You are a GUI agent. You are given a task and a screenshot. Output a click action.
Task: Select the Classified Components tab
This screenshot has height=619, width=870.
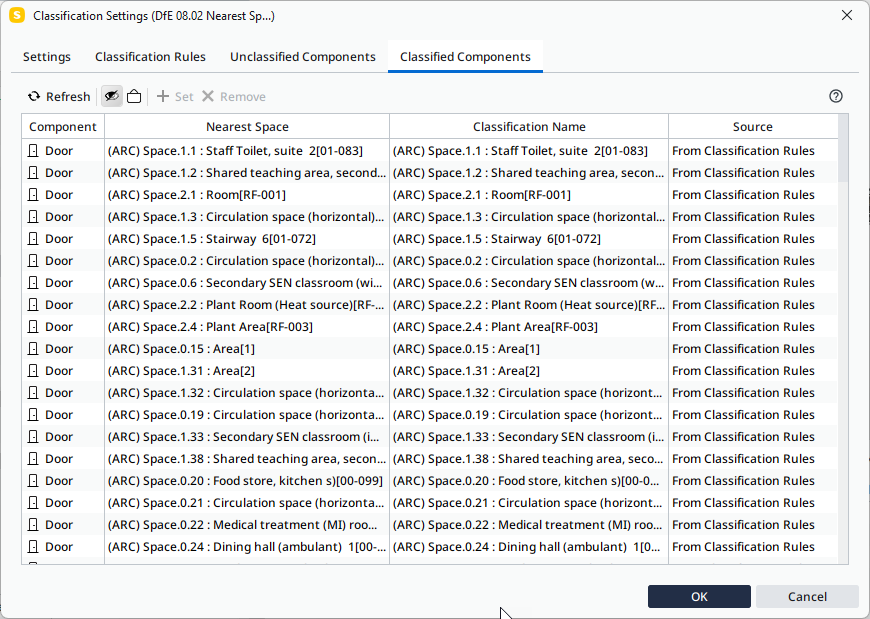click(465, 57)
